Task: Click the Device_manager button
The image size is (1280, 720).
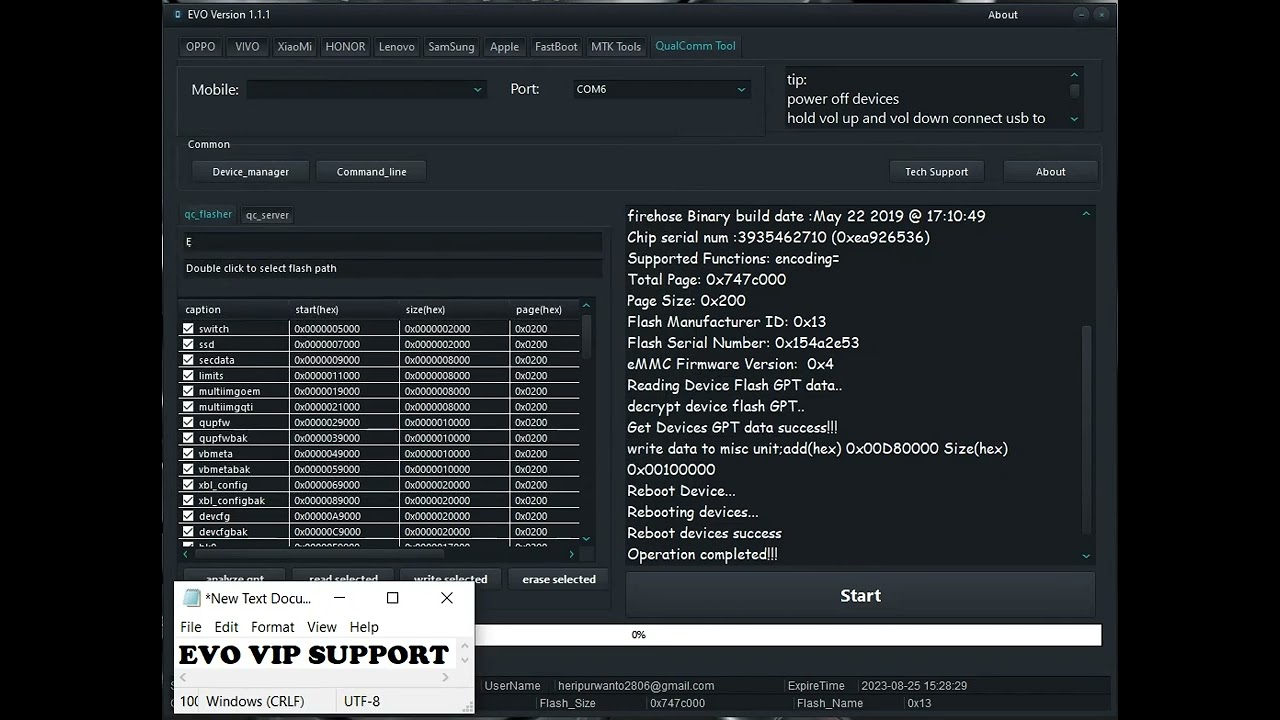Action: pos(250,172)
